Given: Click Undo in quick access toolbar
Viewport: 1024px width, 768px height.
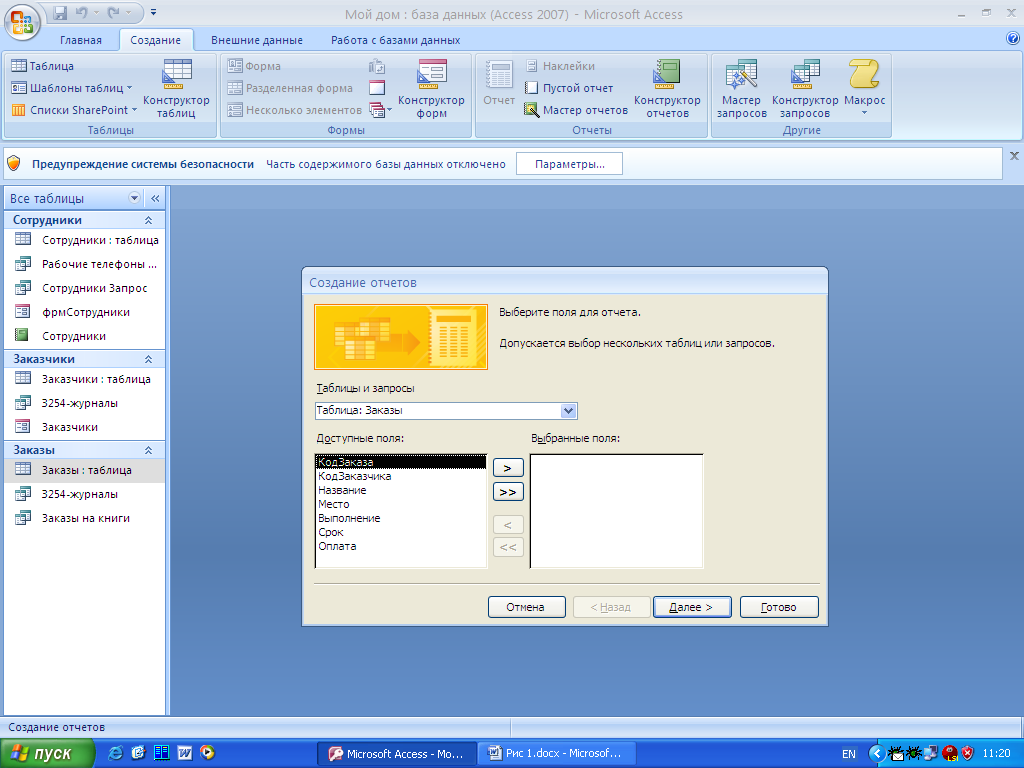Looking at the screenshot, I should coord(82,12).
